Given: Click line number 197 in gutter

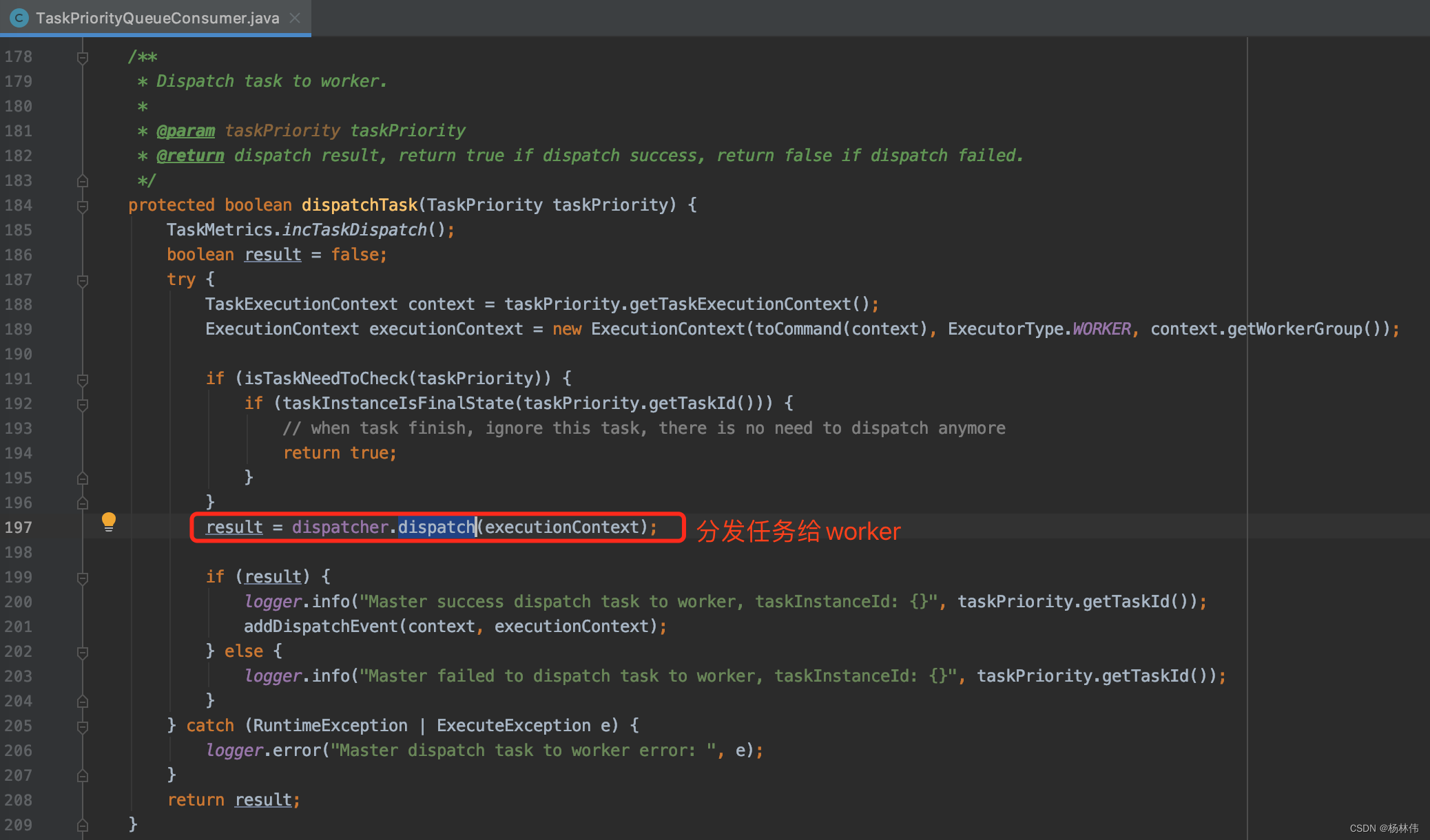Looking at the screenshot, I should pyautogui.click(x=19, y=527).
